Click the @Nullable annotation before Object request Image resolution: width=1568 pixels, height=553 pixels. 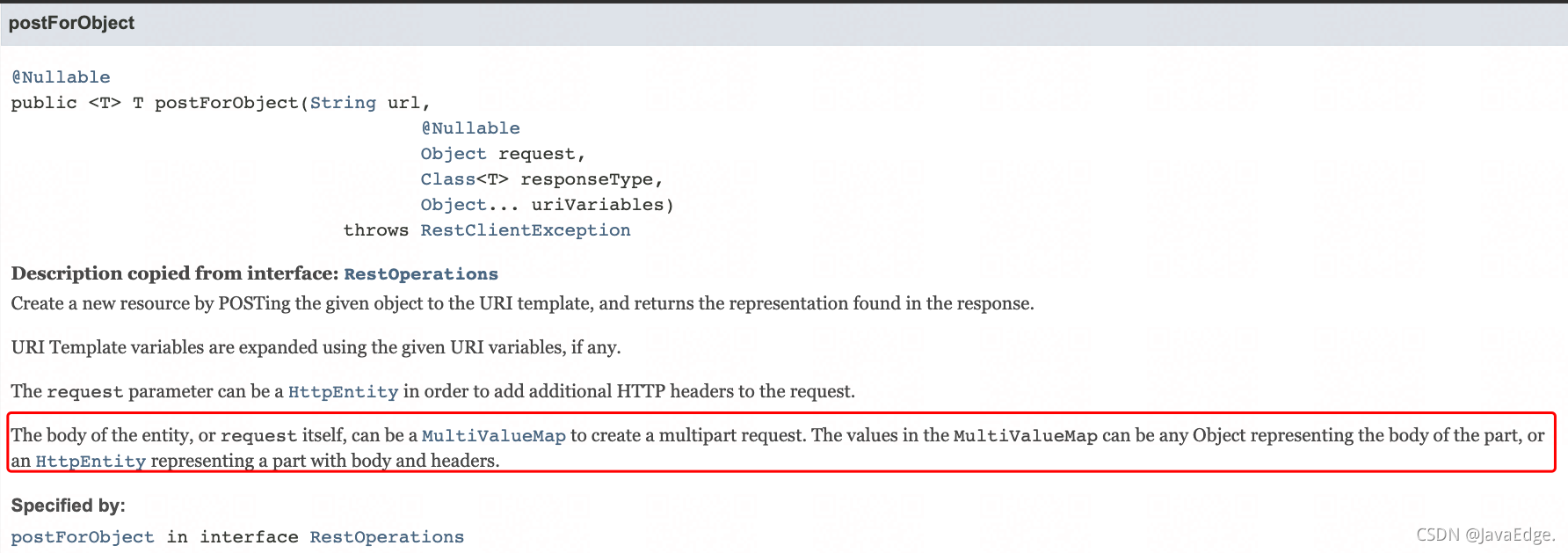pyautogui.click(x=470, y=128)
